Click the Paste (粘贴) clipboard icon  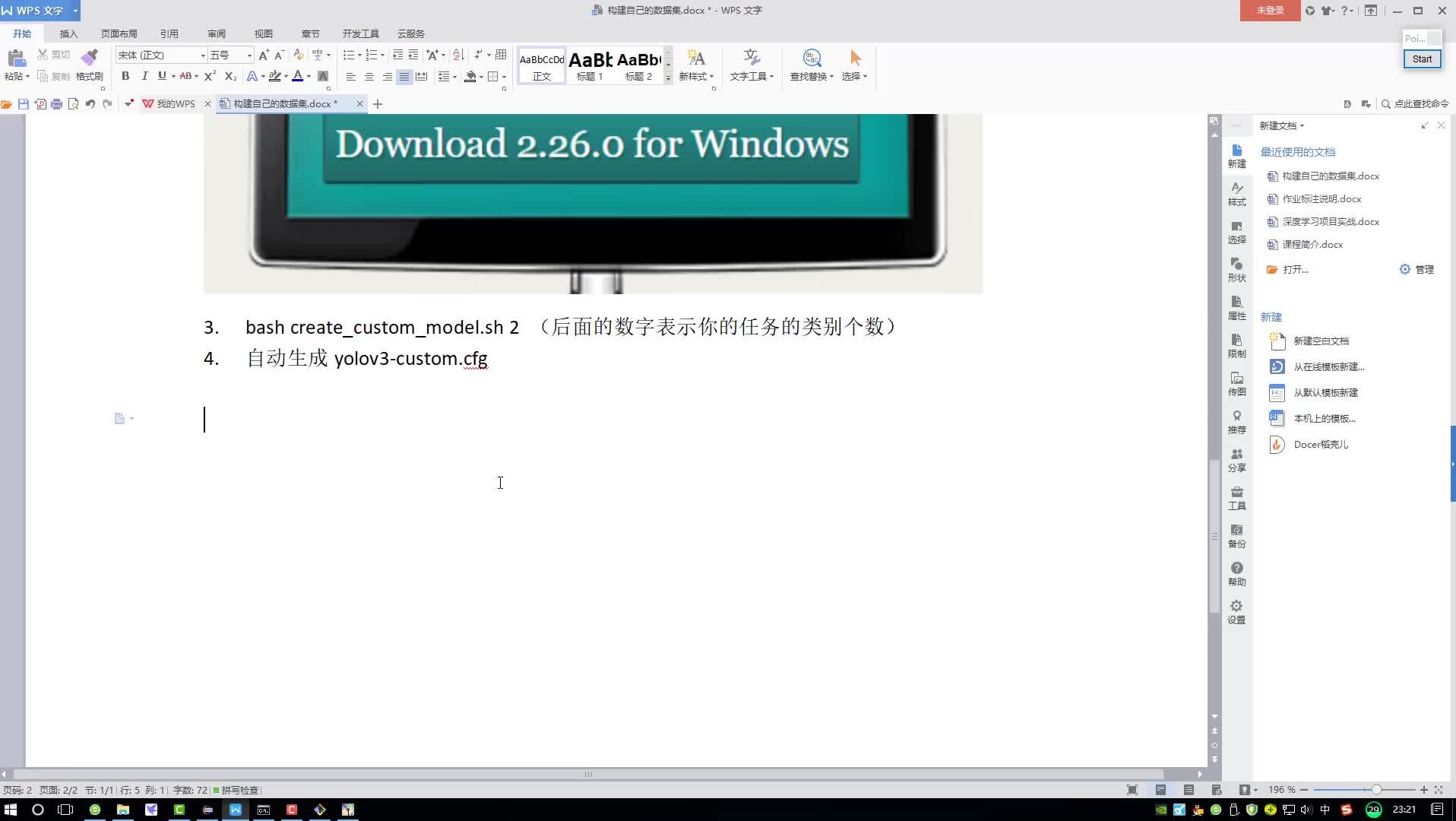[16, 58]
